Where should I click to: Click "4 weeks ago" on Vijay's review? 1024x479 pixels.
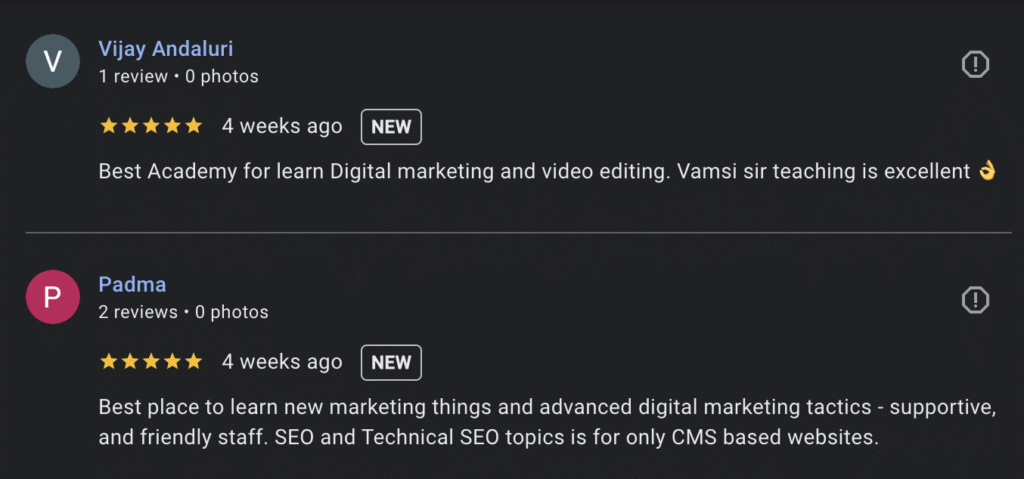coord(282,127)
